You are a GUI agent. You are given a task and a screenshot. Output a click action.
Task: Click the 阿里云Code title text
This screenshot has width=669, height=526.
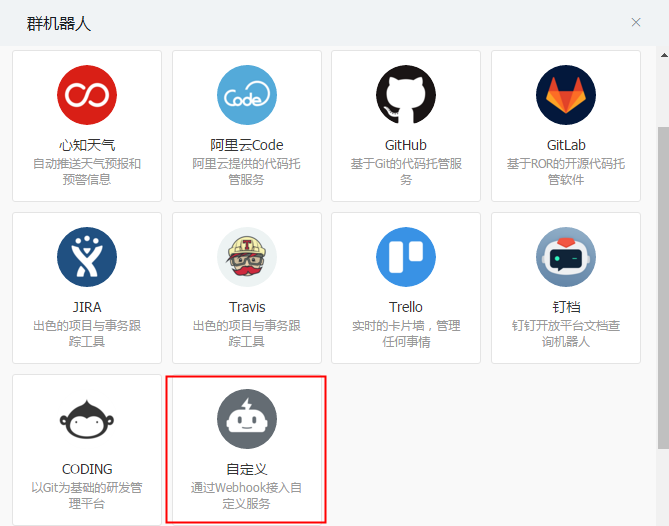(247, 145)
